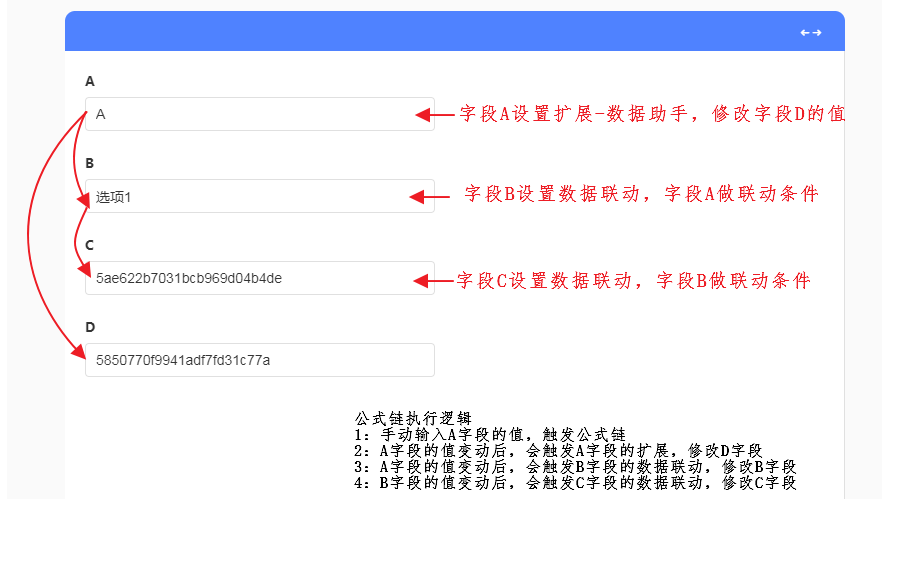Click the red note 字段A设置扩展-数据助手
915x562 pixels.
coord(652,114)
